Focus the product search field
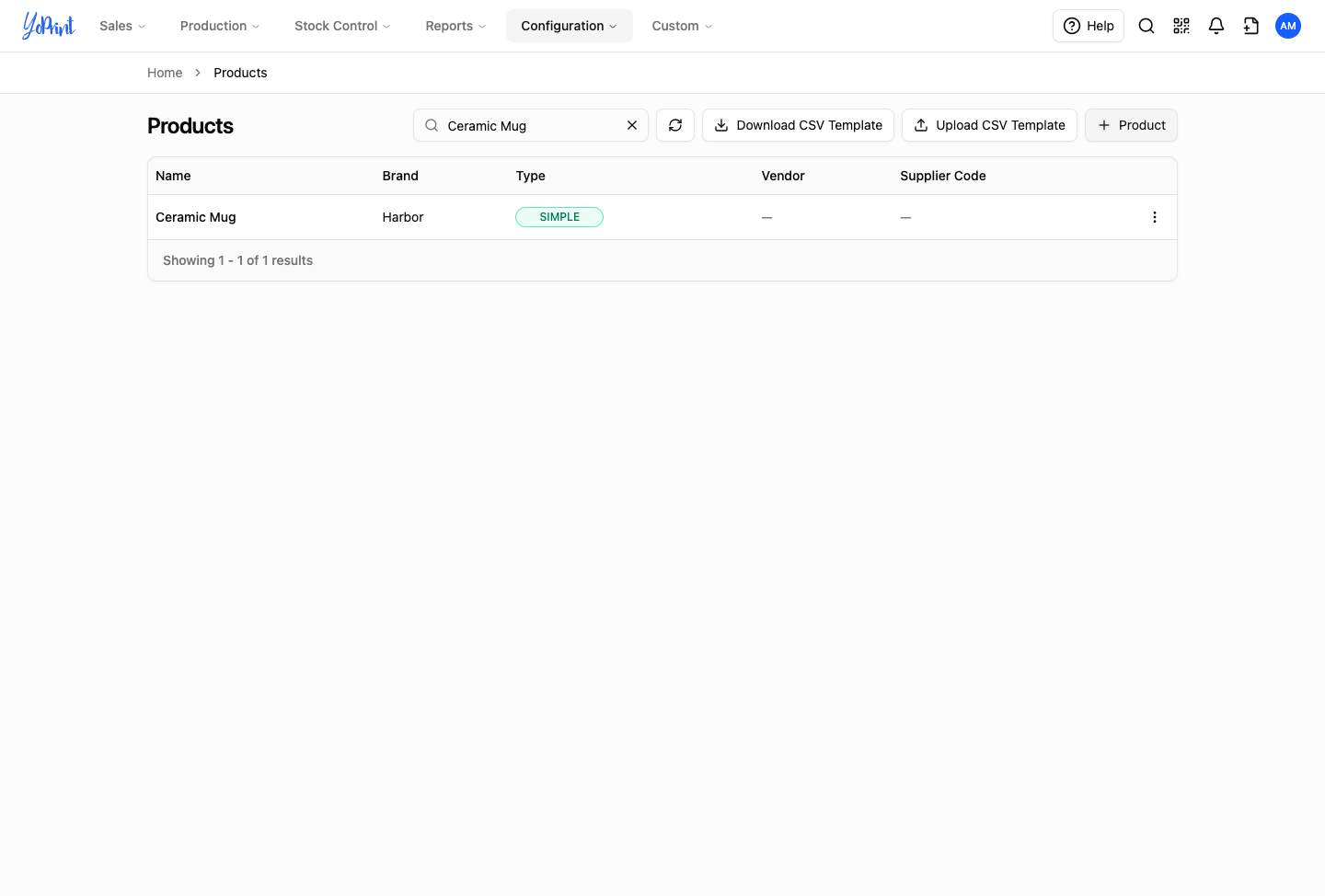Viewport: 1325px width, 896px height. [x=530, y=125]
